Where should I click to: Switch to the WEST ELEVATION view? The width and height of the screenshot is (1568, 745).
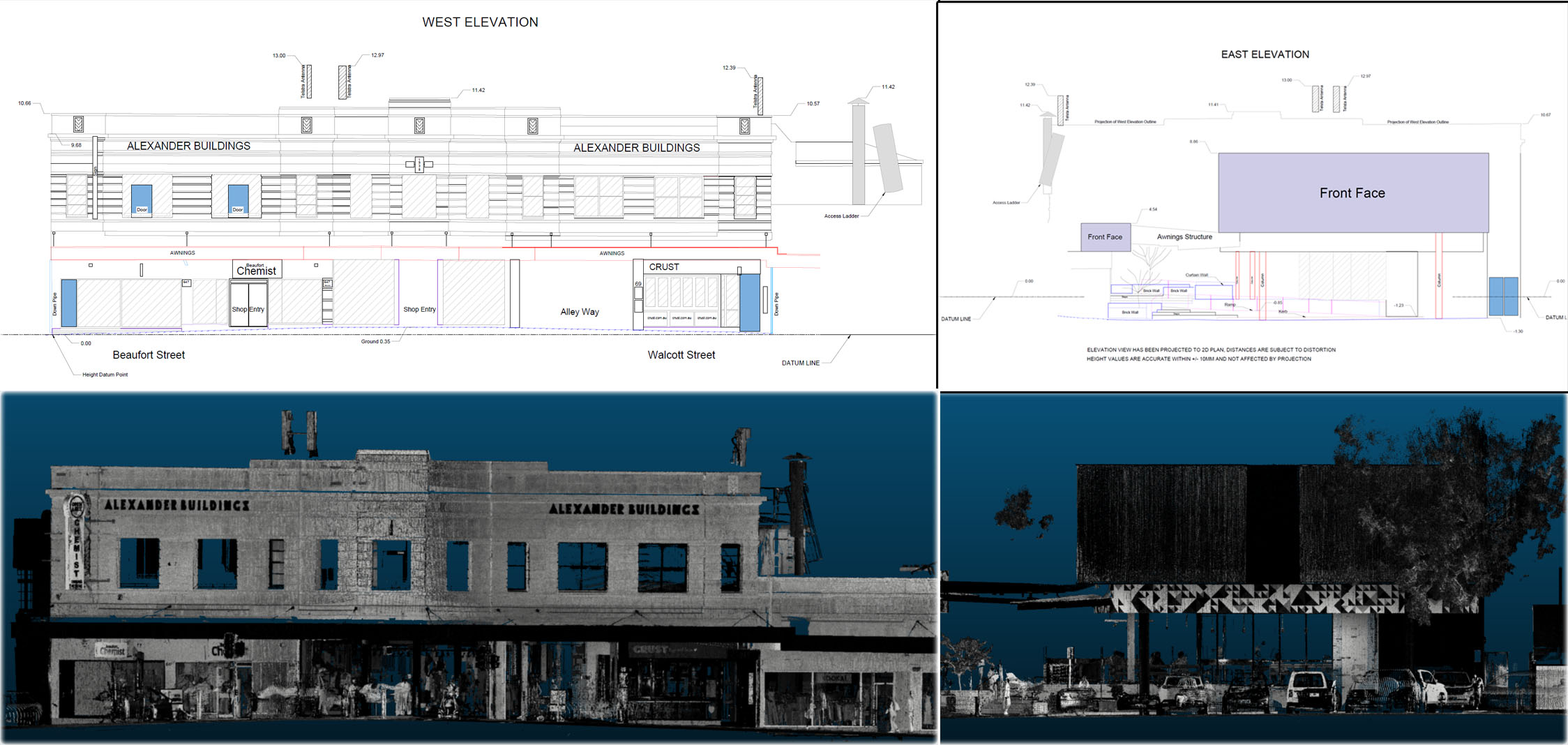tap(479, 22)
